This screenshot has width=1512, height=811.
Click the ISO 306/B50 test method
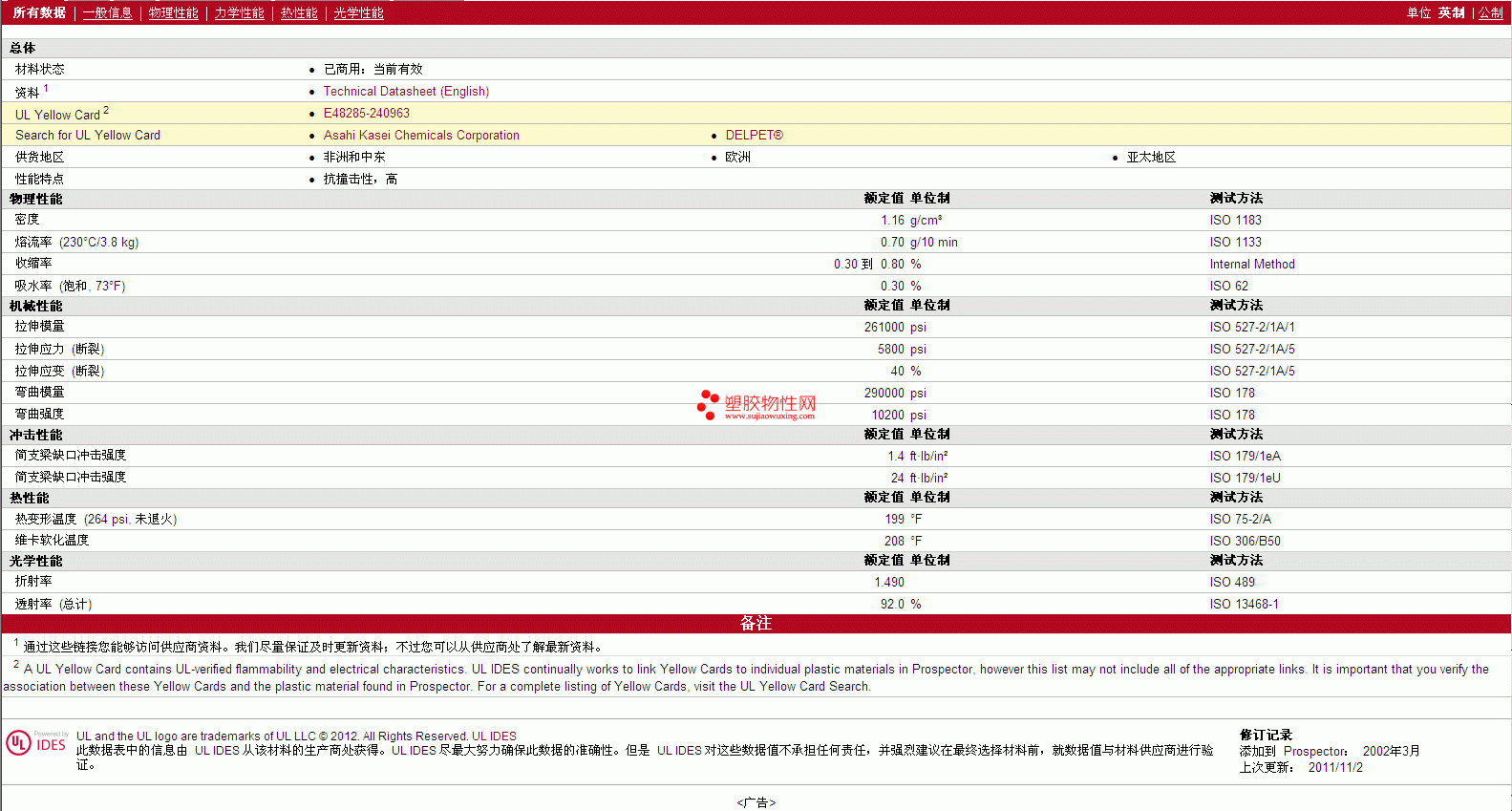click(1246, 541)
